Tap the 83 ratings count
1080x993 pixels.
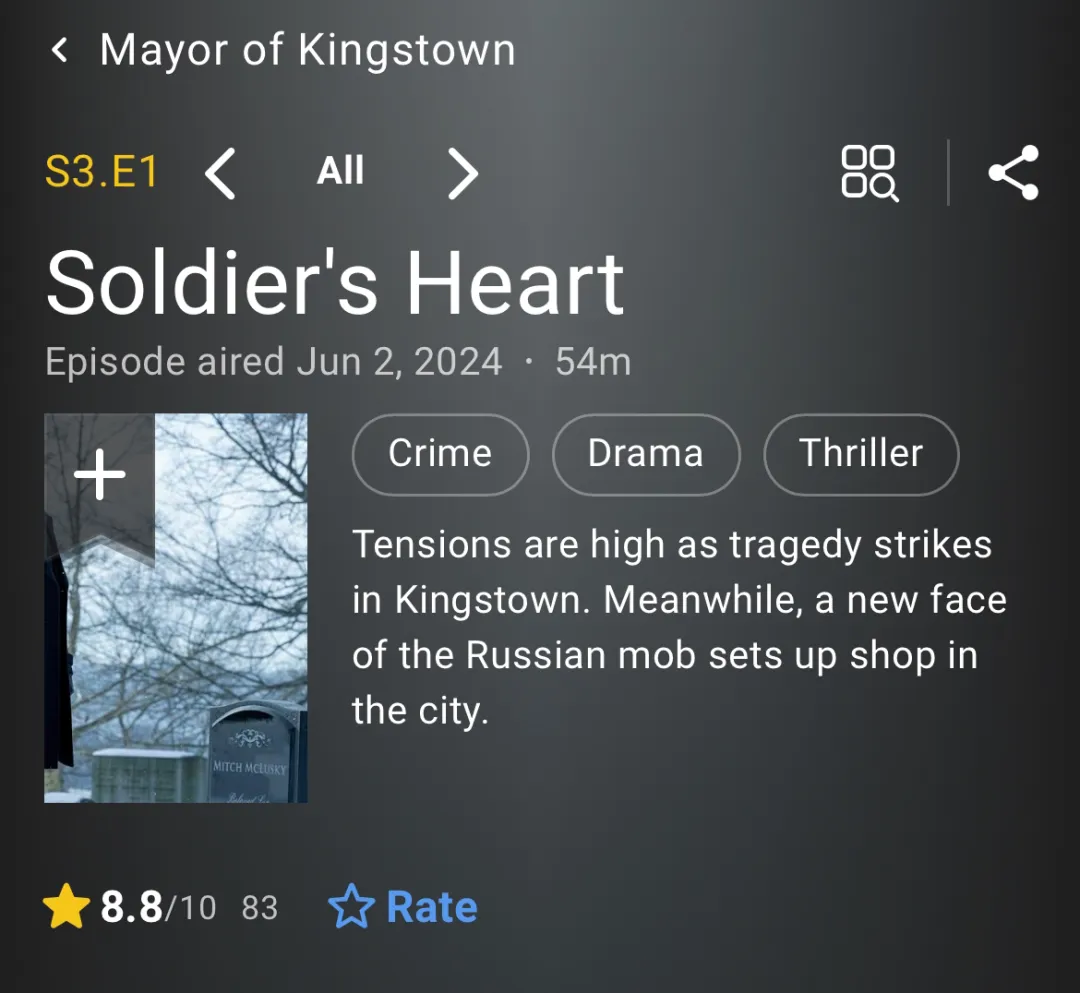[260, 908]
